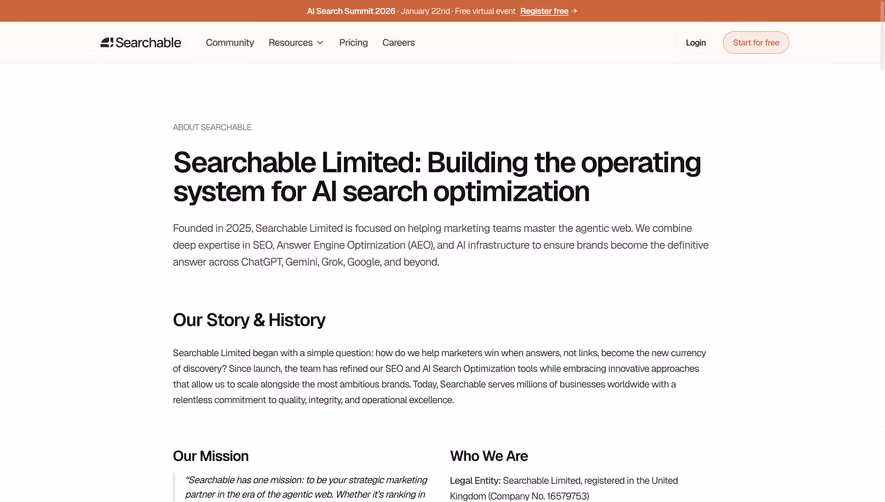Image resolution: width=885 pixels, height=502 pixels.
Task: Click the ABOUT SEARCHABLE label
Action: tap(212, 127)
